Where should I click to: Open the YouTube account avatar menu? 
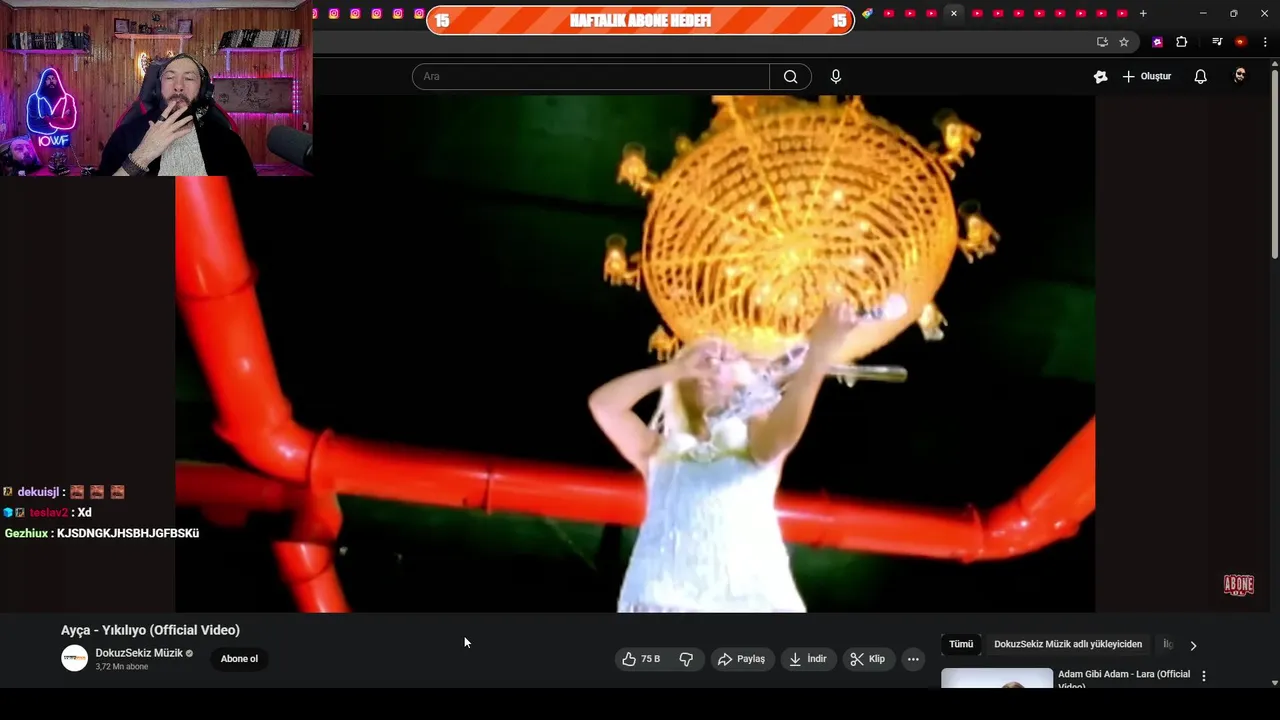coord(1240,76)
